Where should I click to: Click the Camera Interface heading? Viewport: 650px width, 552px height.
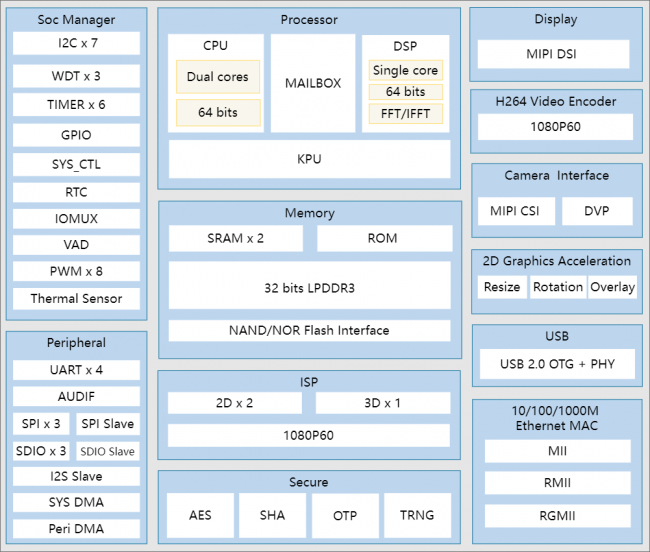(x=557, y=175)
